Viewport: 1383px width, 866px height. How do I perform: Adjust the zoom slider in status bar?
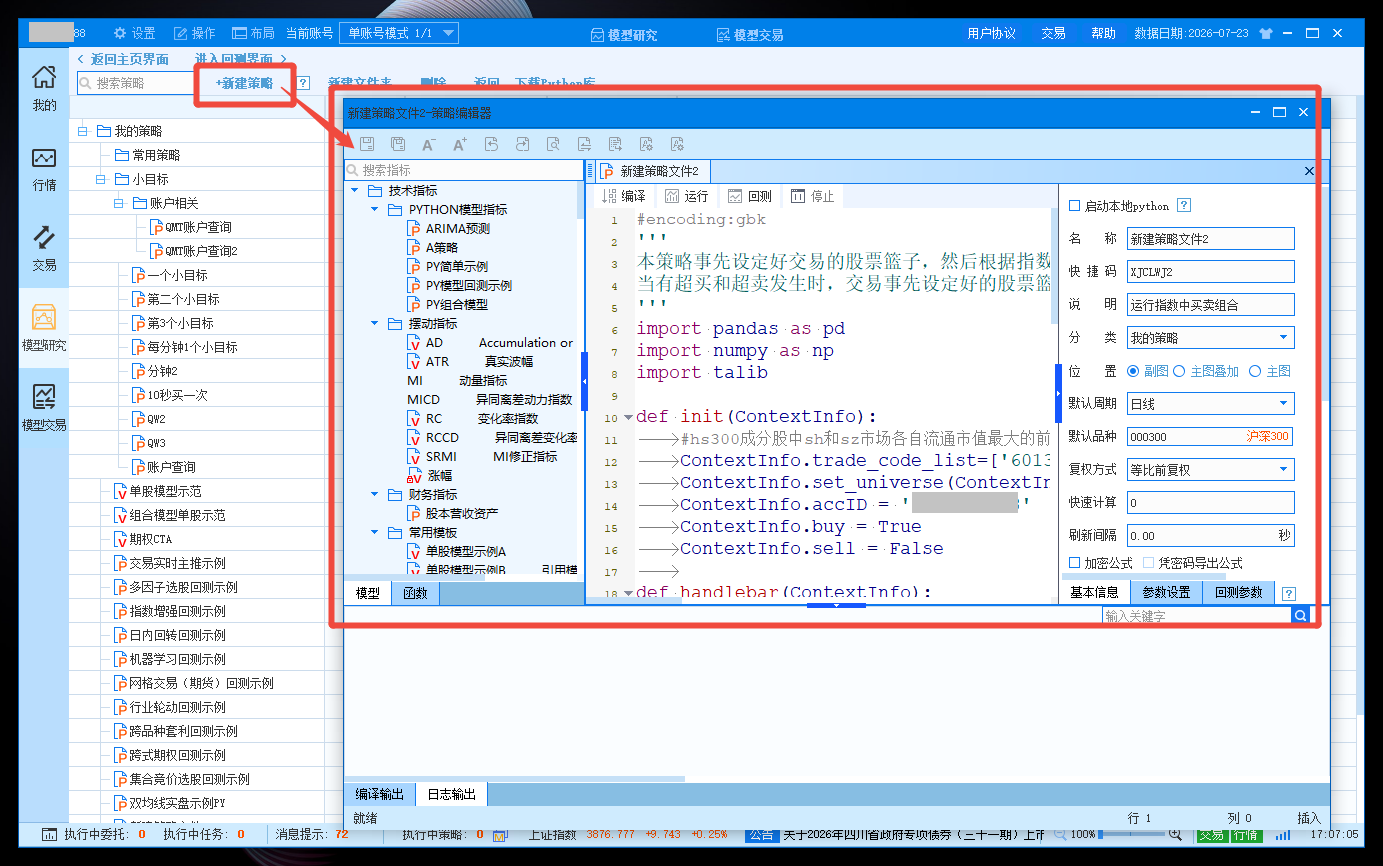tap(1132, 834)
